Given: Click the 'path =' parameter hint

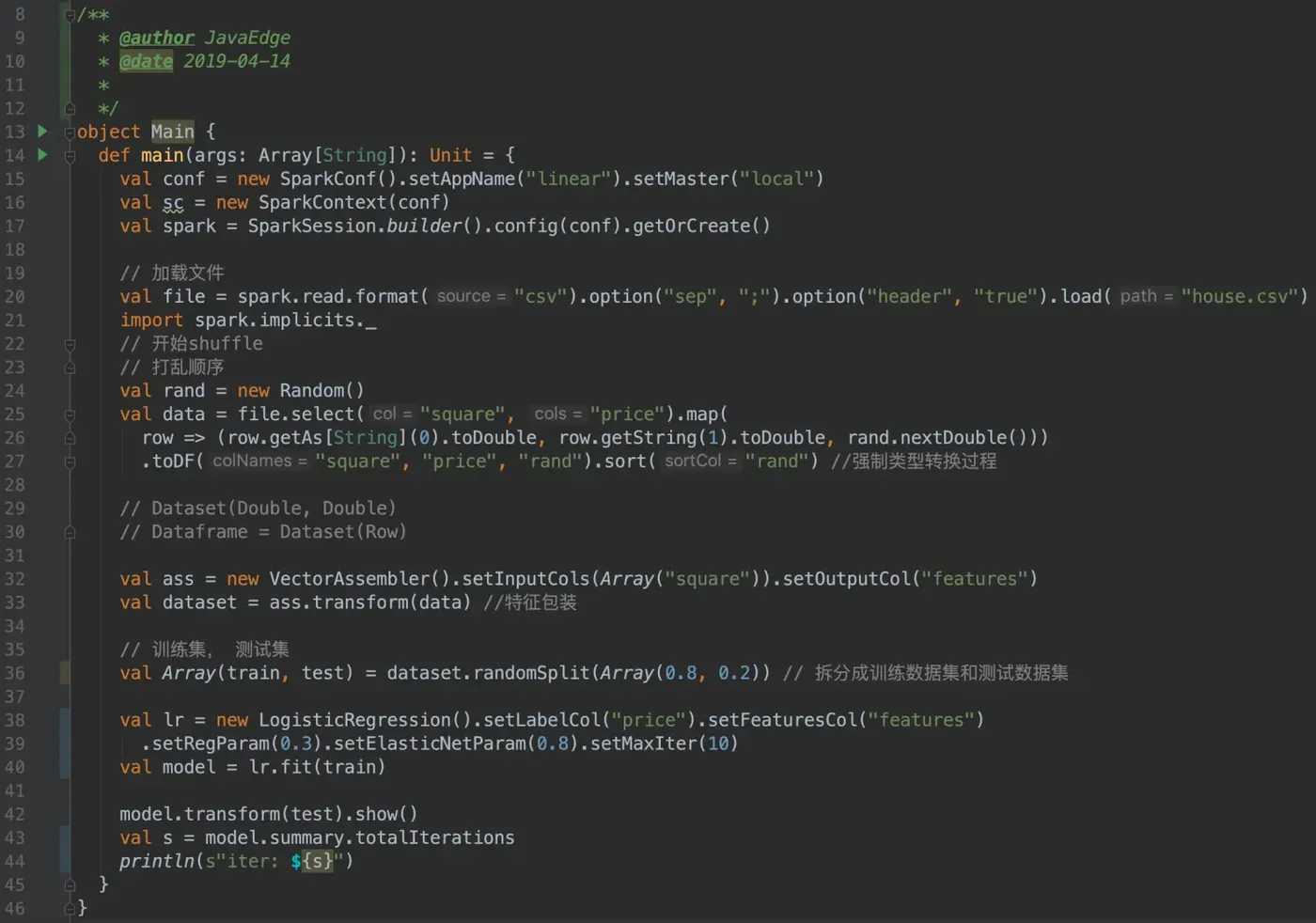Looking at the screenshot, I should (x=1147, y=296).
